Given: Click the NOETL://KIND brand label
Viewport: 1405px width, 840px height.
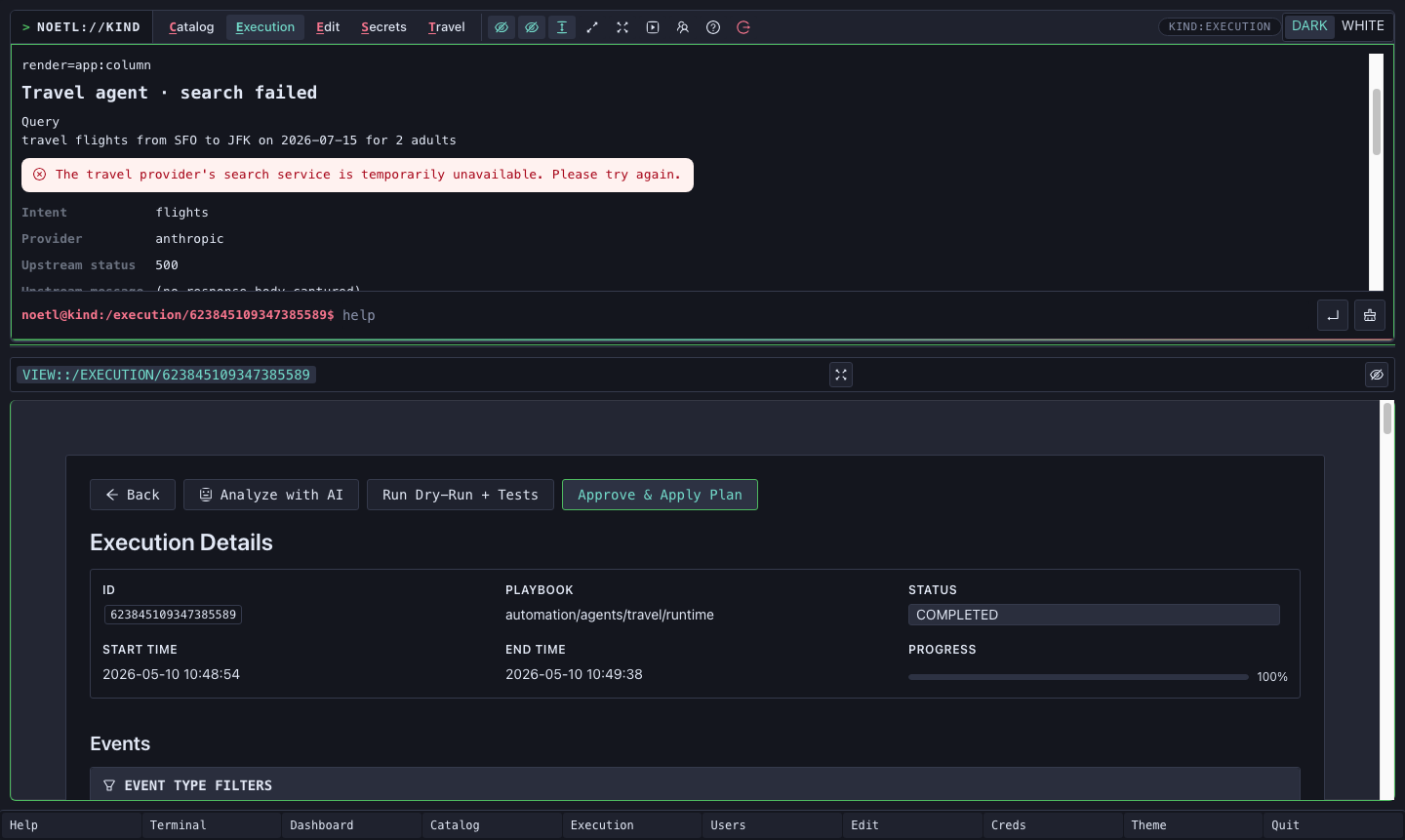Looking at the screenshot, I should pyautogui.click(x=81, y=27).
